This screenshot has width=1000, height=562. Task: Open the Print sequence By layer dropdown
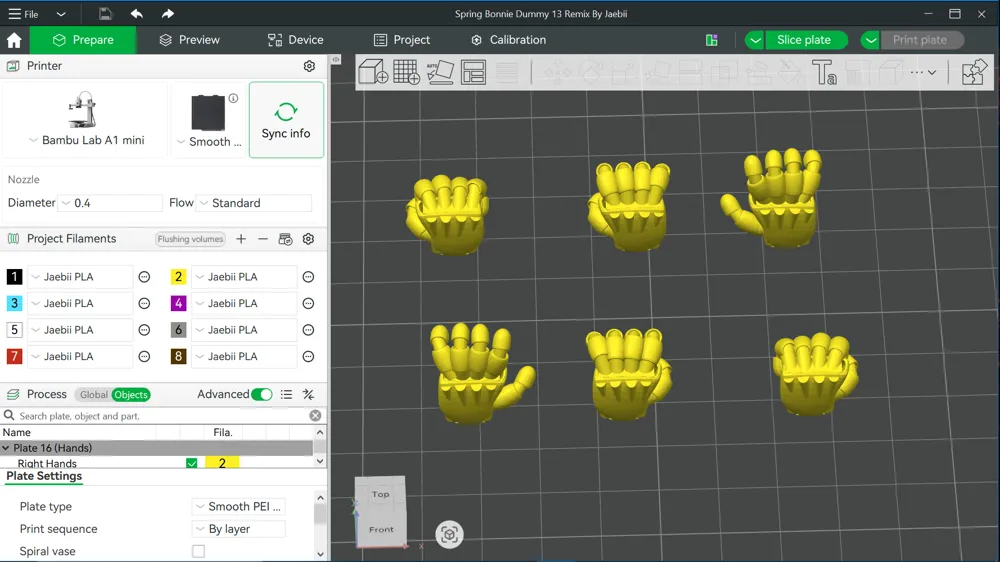click(239, 529)
